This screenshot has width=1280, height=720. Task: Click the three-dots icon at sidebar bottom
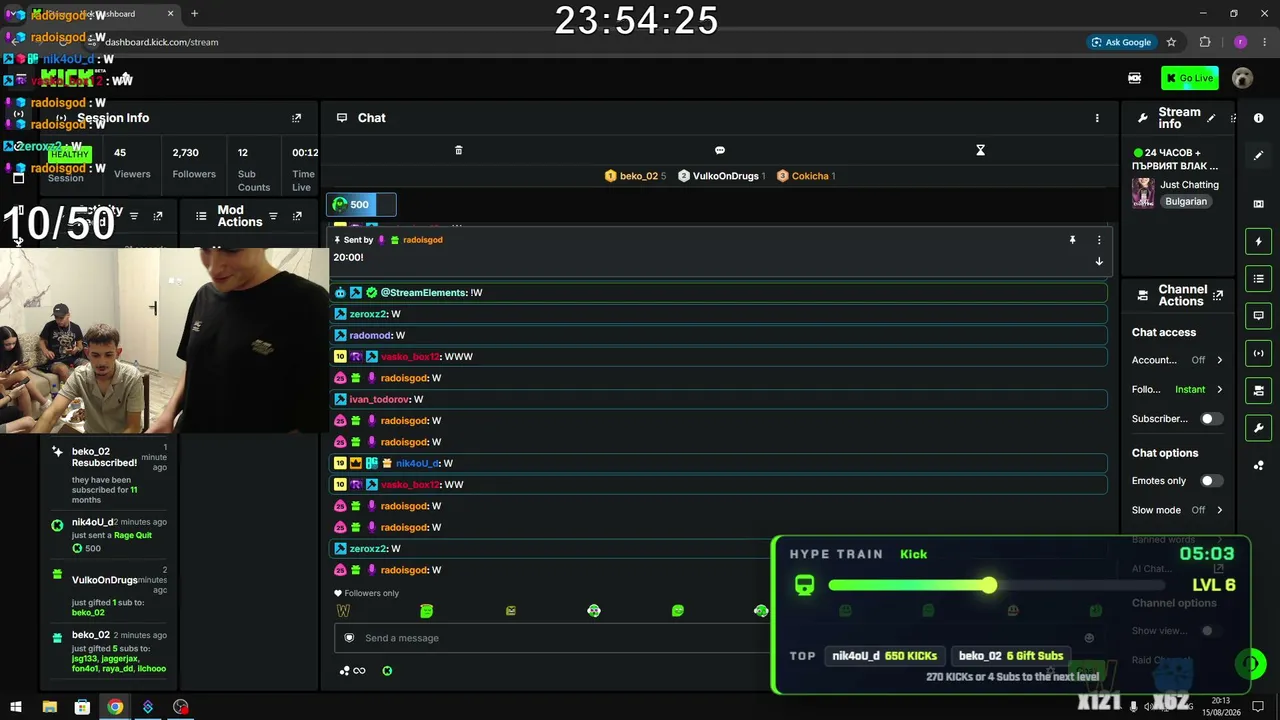pyautogui.click(x=1259, y=466)
